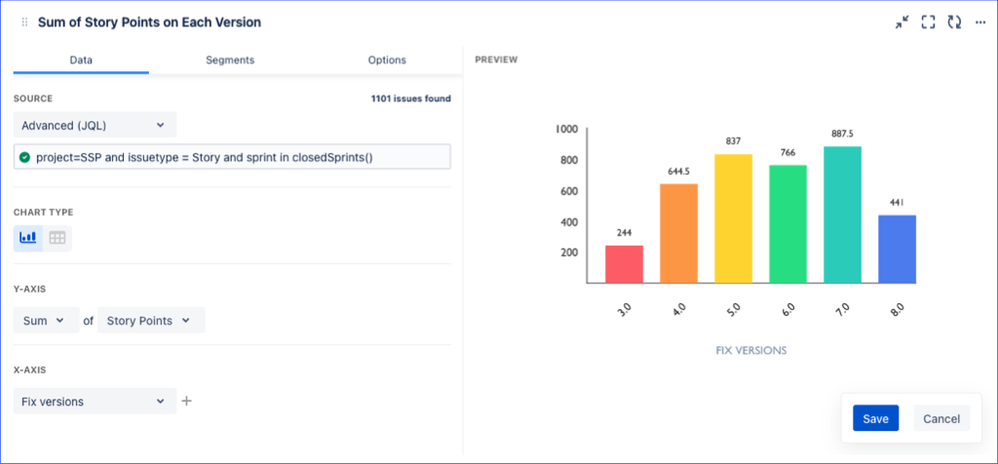Viewport: 998px width, 464px height.
Task: Click the '766' bar value label
Action: click(788, 152)
